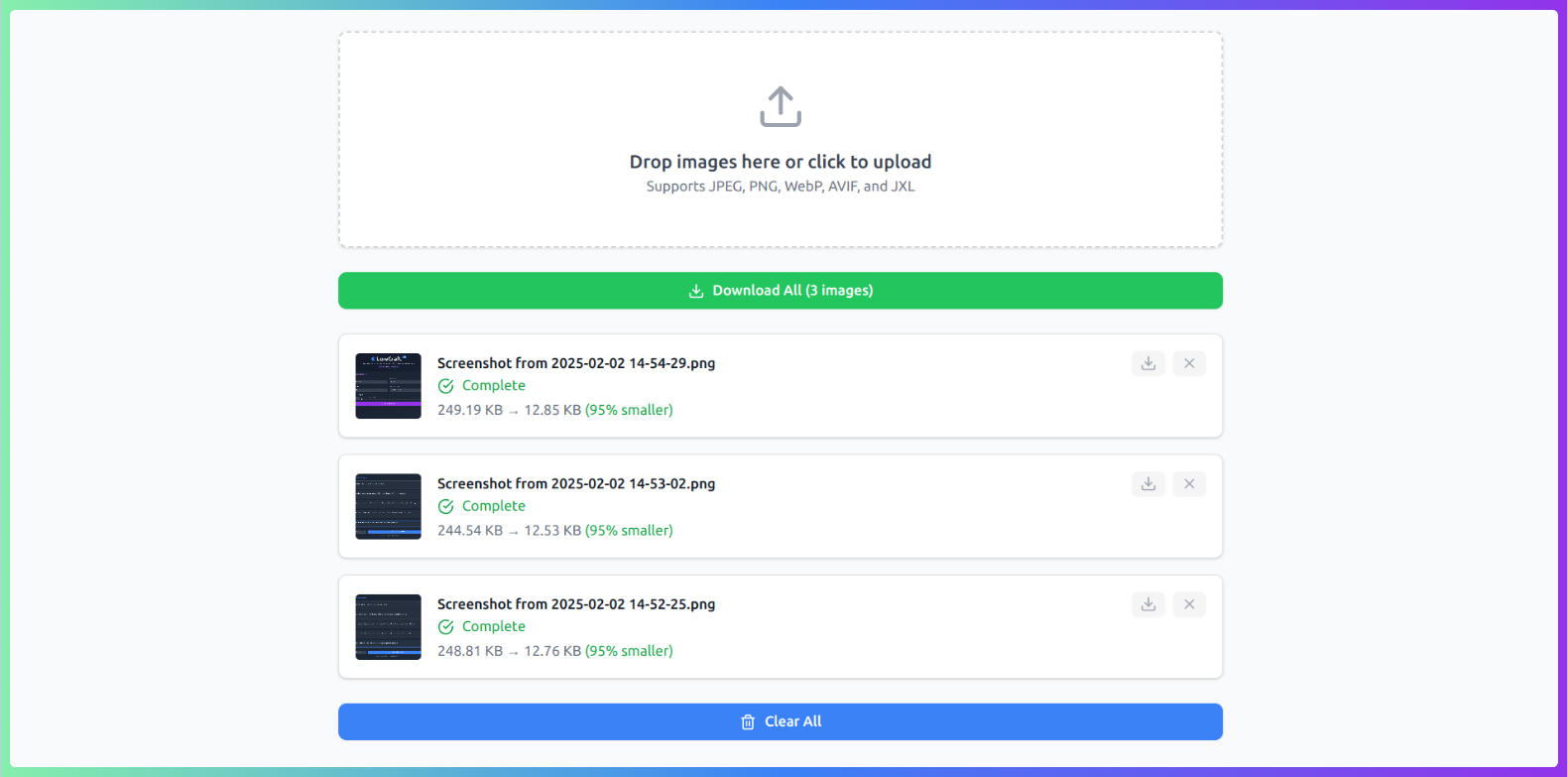
Task: Remove the 14-52-25 screenshot with the X icon
Action: 1189,604
